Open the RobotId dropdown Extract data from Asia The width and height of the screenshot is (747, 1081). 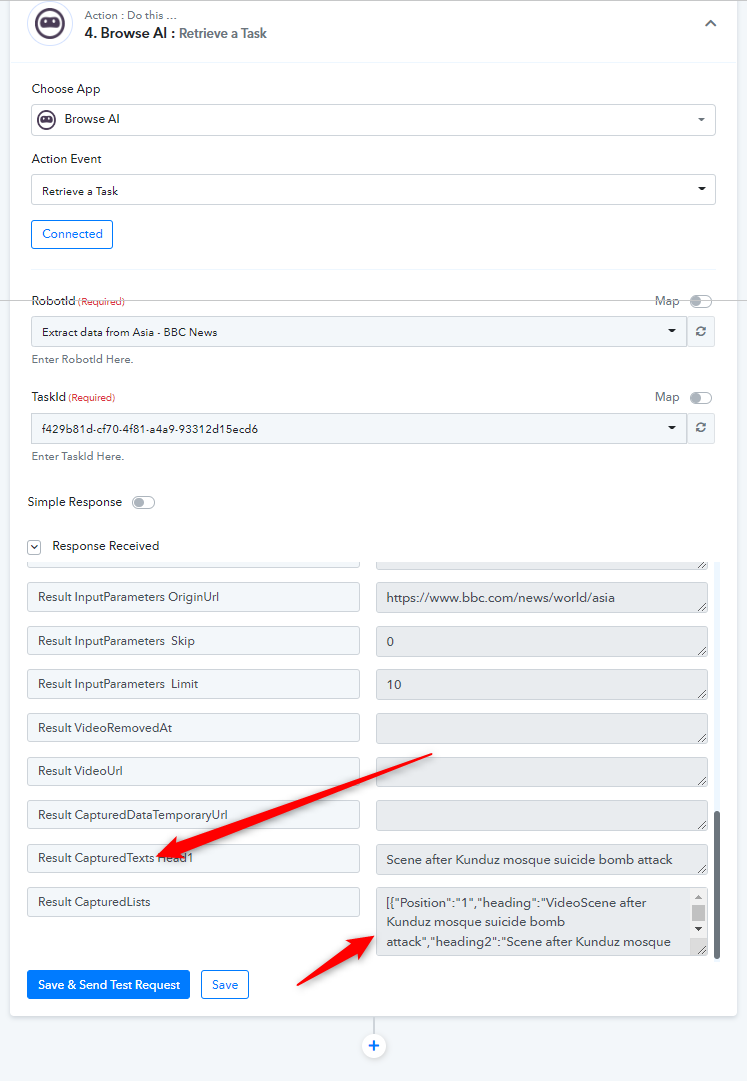pos(358,332)
